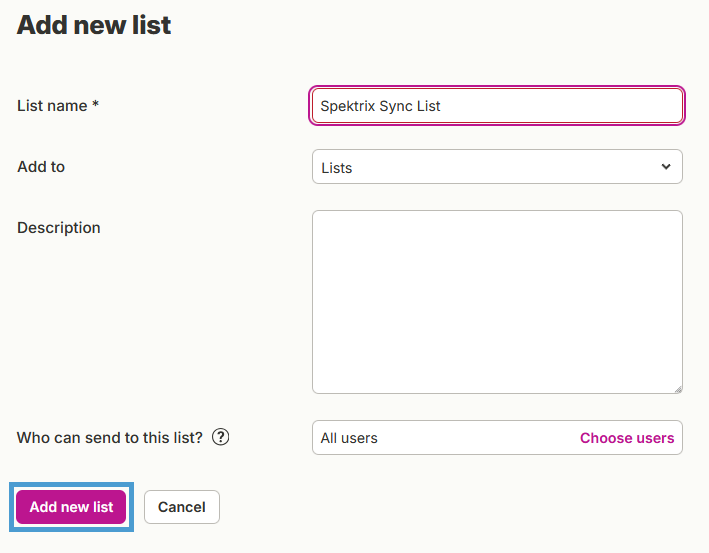Click the help question mark icon
Image resolution: width=709 pixels, height=553 pixels.
[x=221, y=437]
